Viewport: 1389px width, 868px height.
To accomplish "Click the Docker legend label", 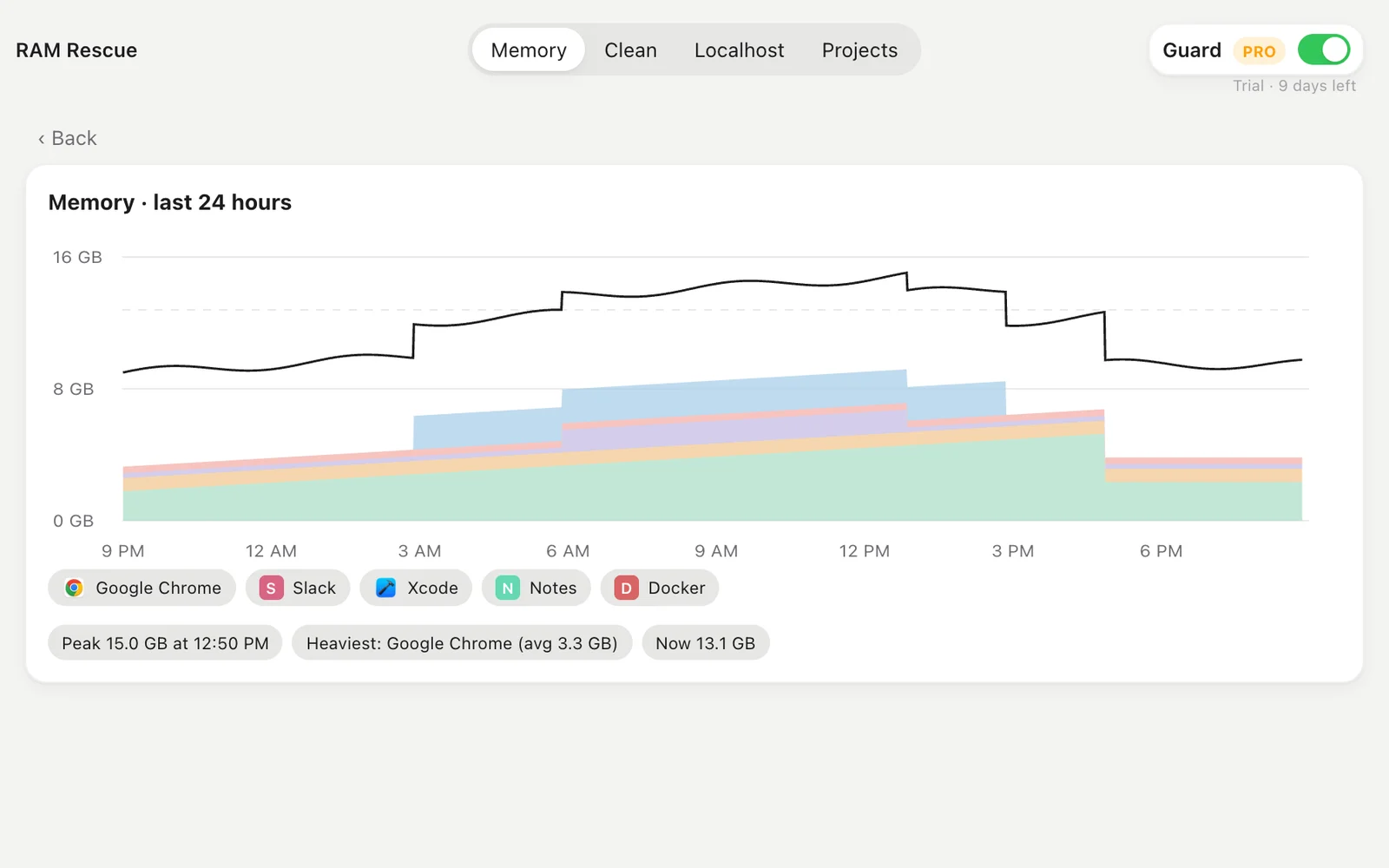I will [x=676, y=588].
